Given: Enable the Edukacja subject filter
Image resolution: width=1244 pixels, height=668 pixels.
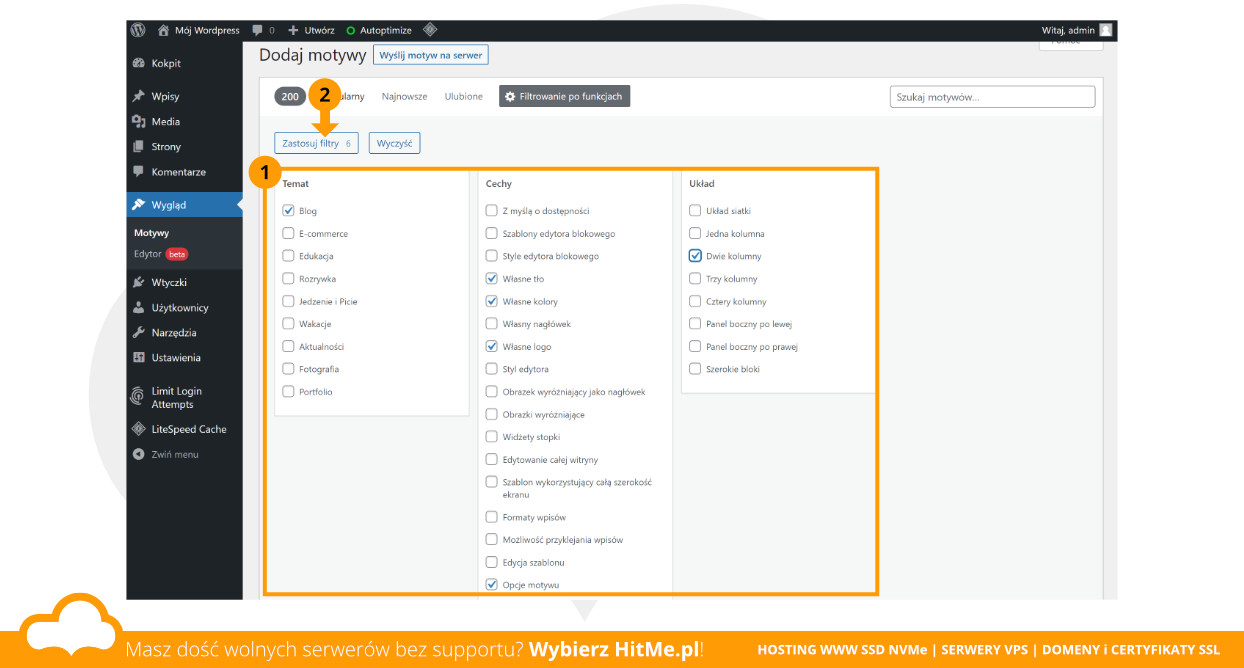Looking at the screenshot, I should (289, 256).
